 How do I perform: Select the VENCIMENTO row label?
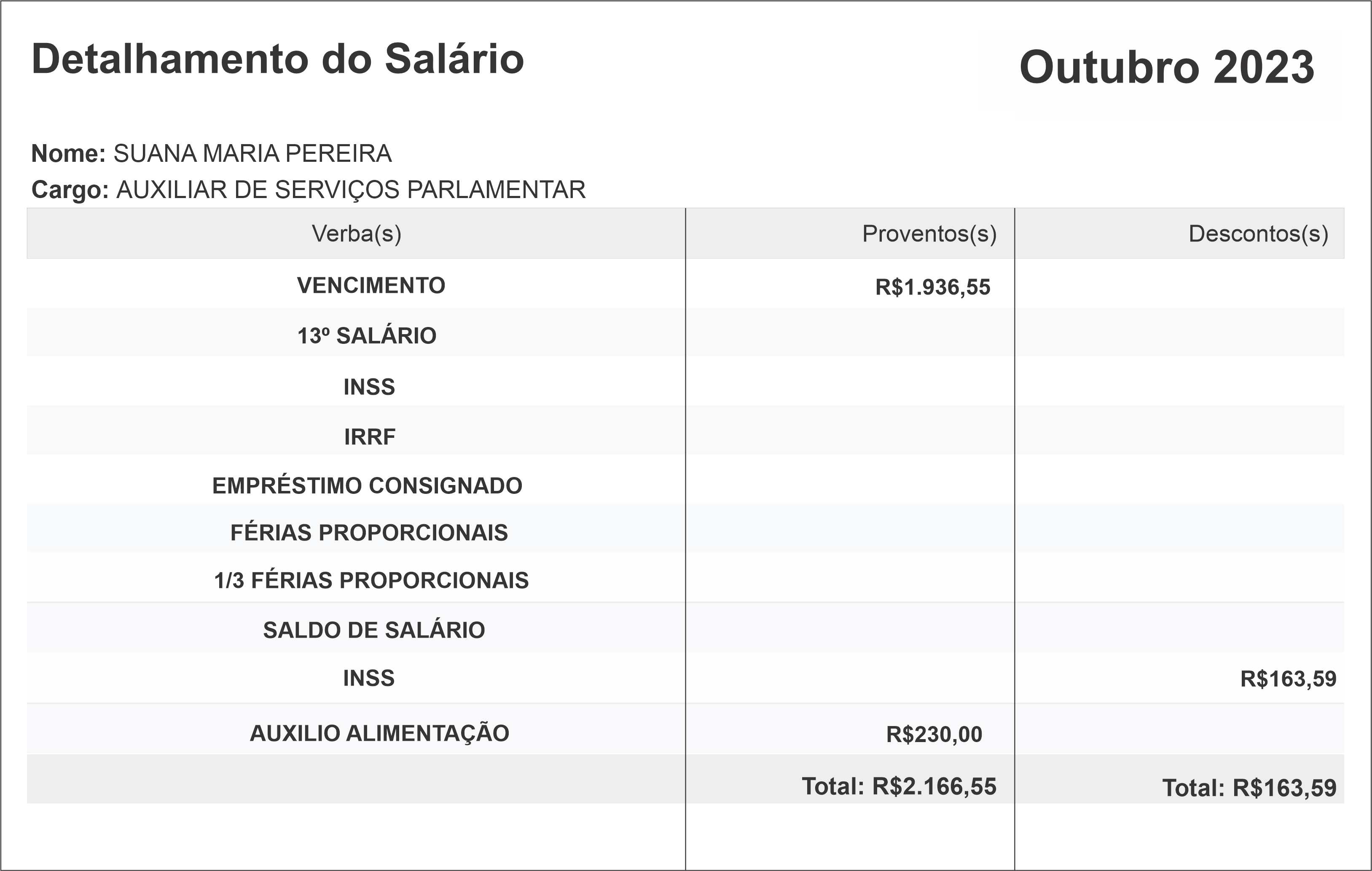(371, 285)
